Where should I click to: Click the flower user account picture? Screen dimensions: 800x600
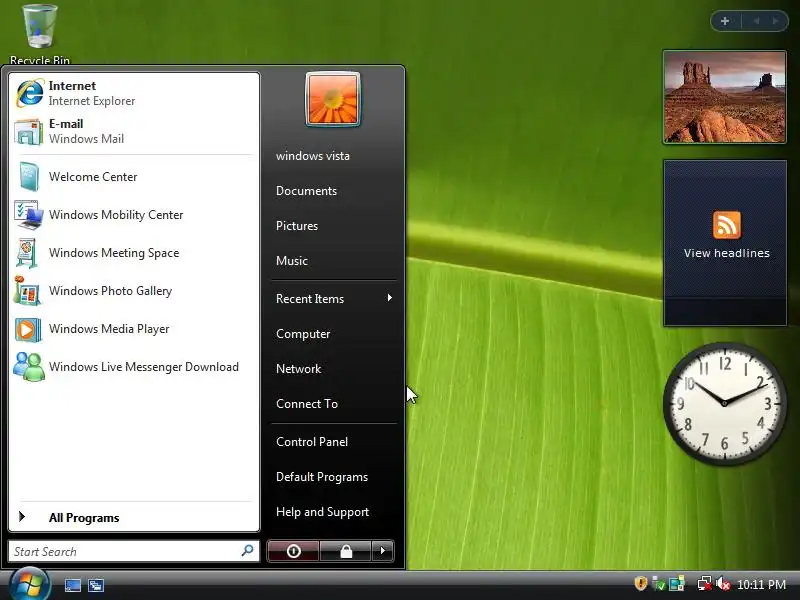(x=333, y=99)
